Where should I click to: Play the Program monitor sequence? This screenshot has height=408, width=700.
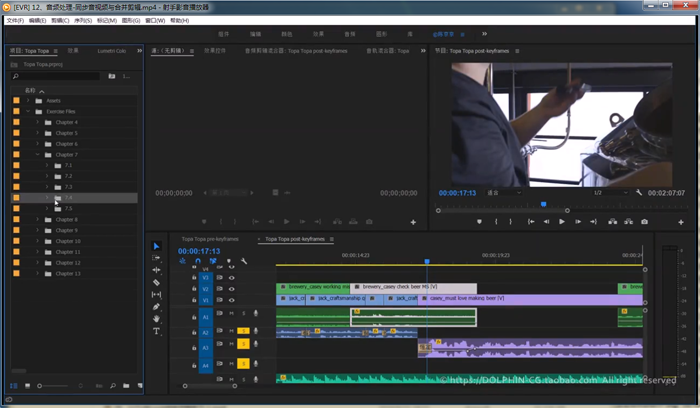click(x=562, y=221)
